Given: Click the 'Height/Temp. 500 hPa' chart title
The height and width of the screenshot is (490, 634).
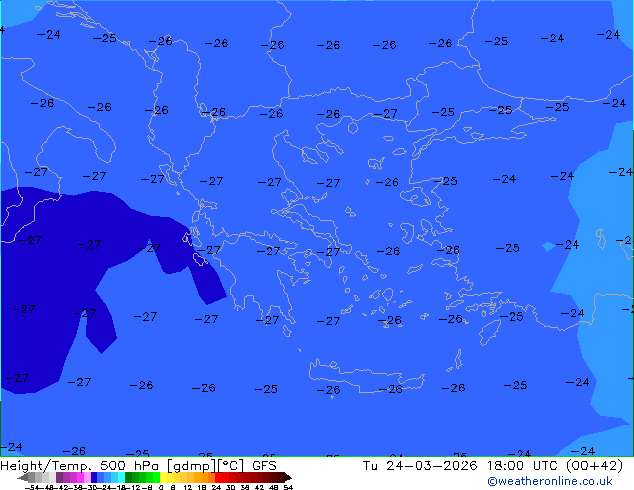Looking at the screenshot, I should (82, 466).
